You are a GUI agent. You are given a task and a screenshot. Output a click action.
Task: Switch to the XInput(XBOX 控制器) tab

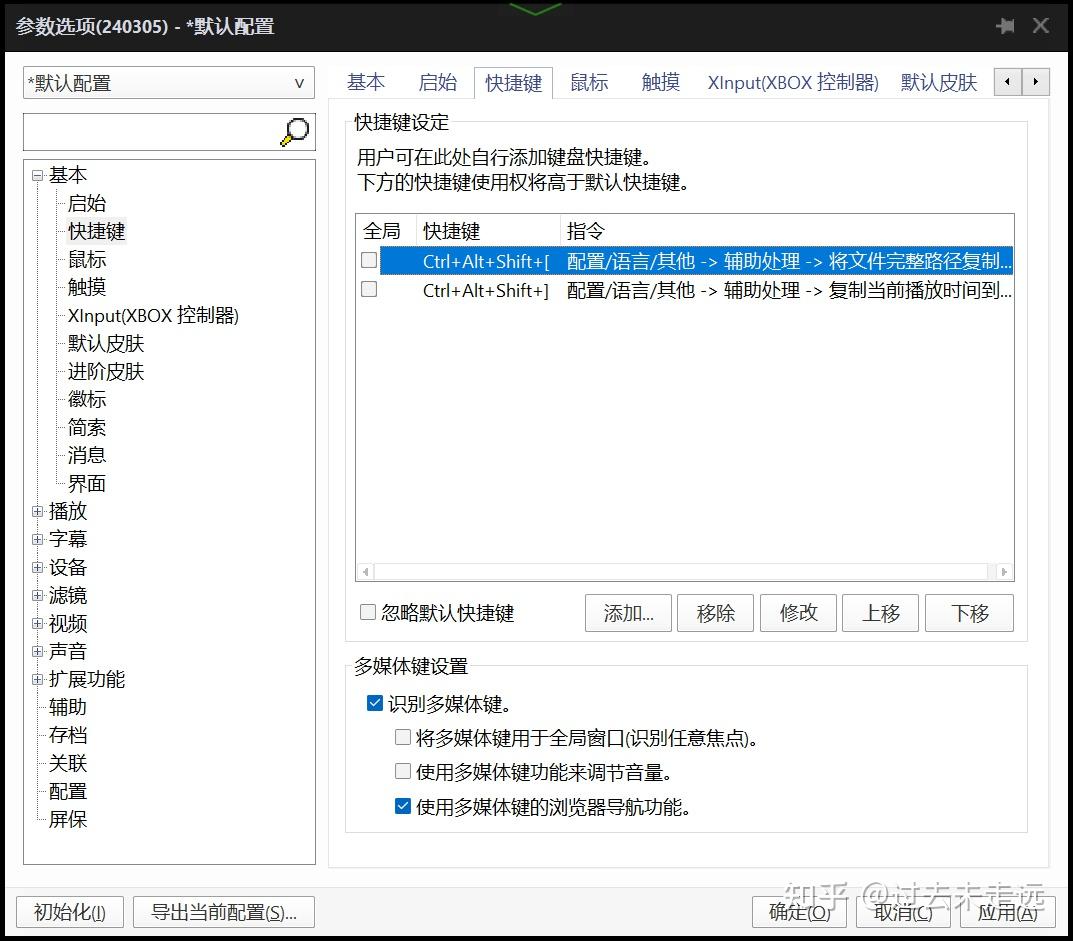click(792, 82)
